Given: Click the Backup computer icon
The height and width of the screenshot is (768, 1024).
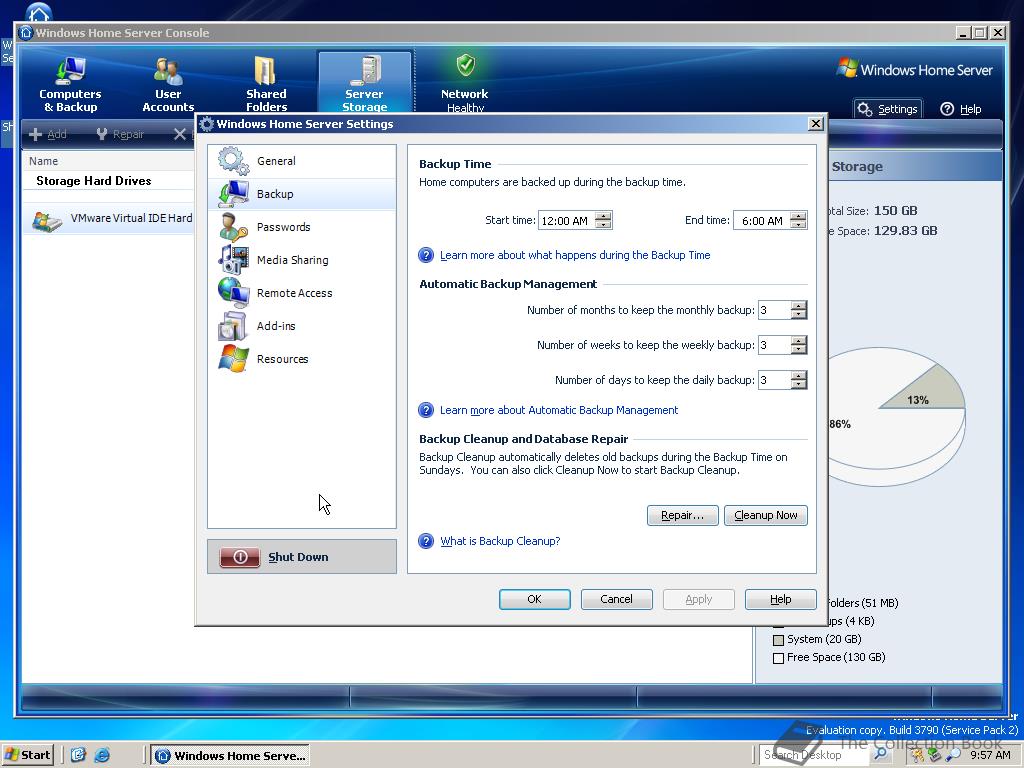Looking at the screenshot, I should coord(233,194).
